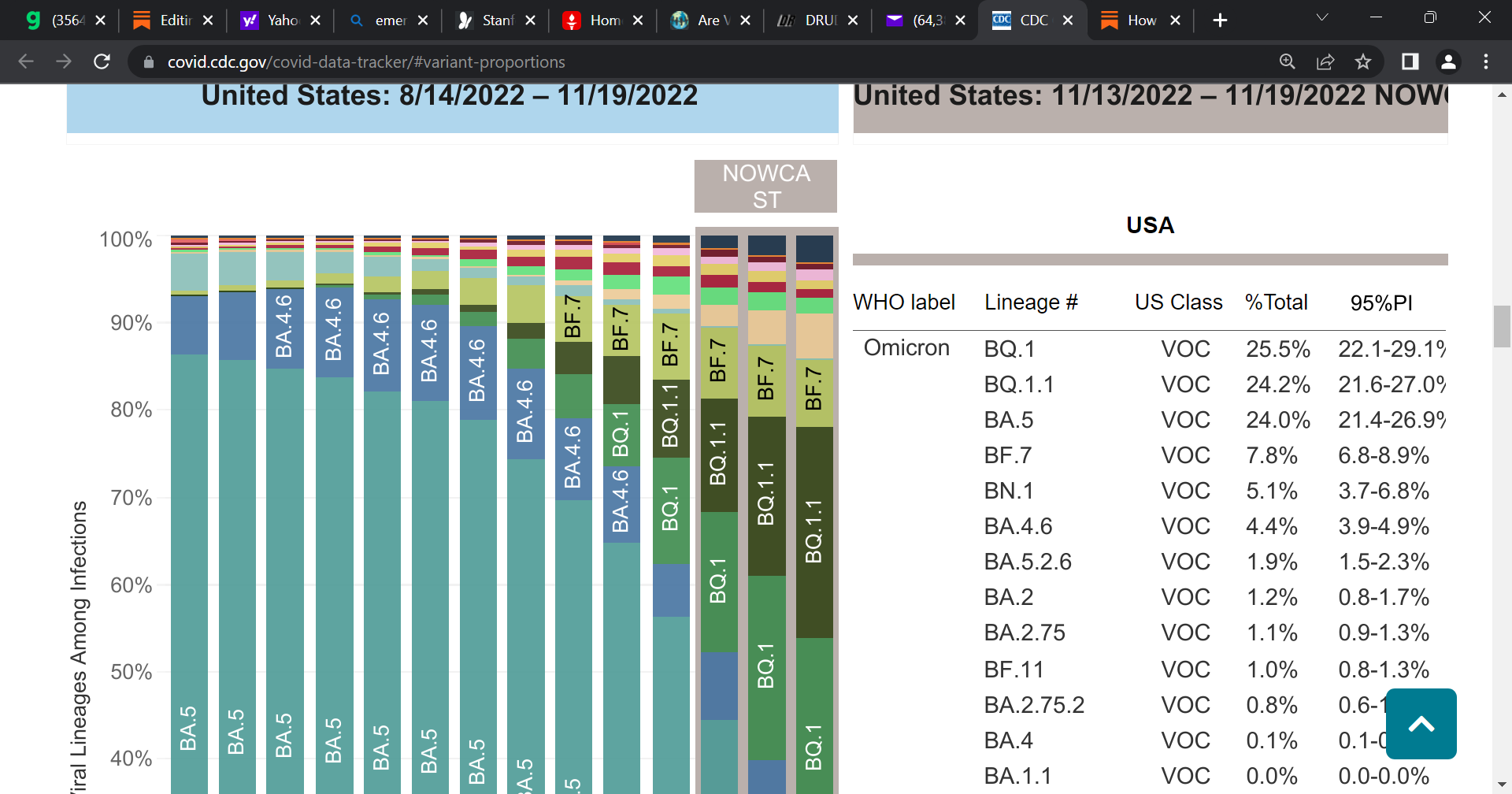Screen dimensions: 1512x794
Task: Open the side panel icon
Action: coord(1410,61)
